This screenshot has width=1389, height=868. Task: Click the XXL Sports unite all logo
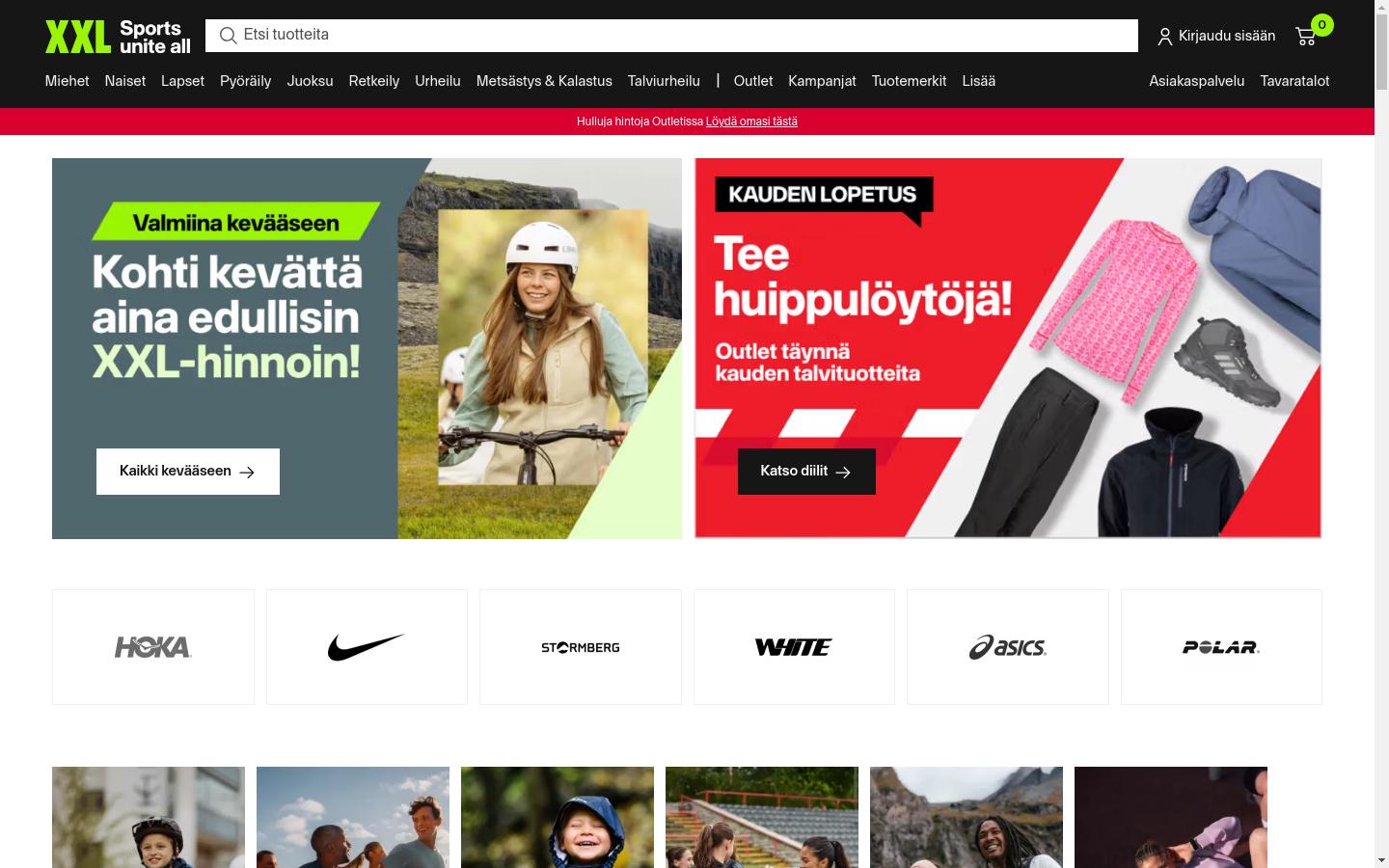[x=118, y=37]
